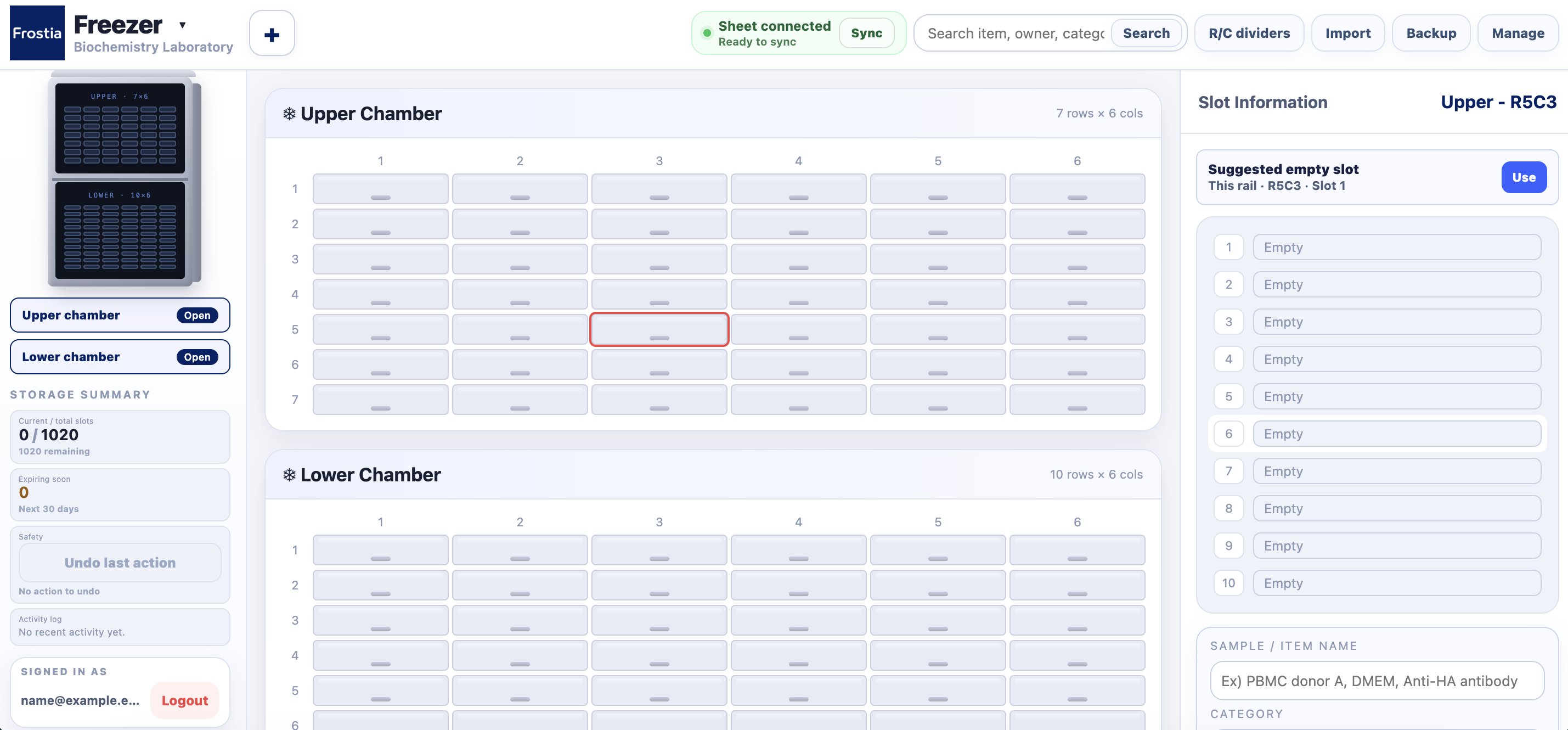Select slot 5 Empty row

pos(1377,396)
